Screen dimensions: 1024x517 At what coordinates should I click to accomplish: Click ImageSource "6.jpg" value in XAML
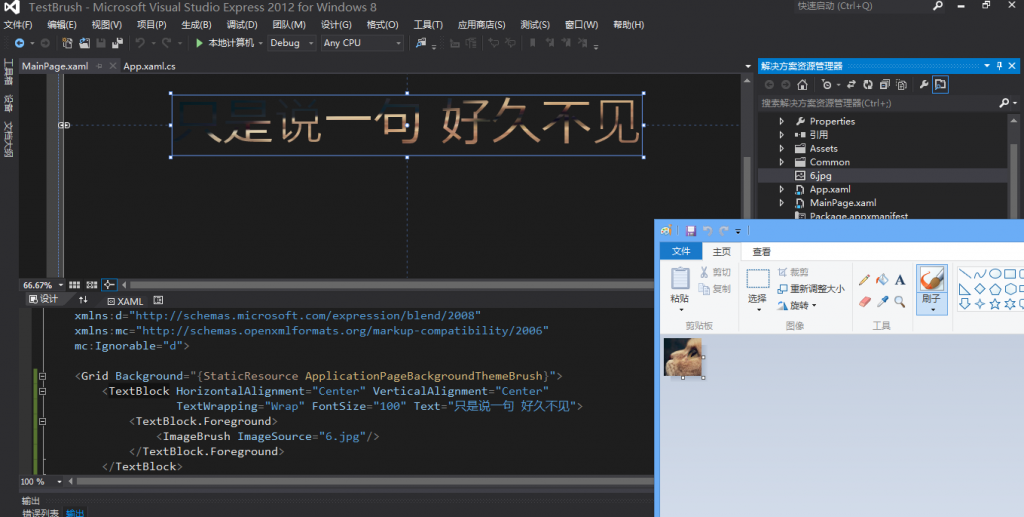click(x=342, y=436)
